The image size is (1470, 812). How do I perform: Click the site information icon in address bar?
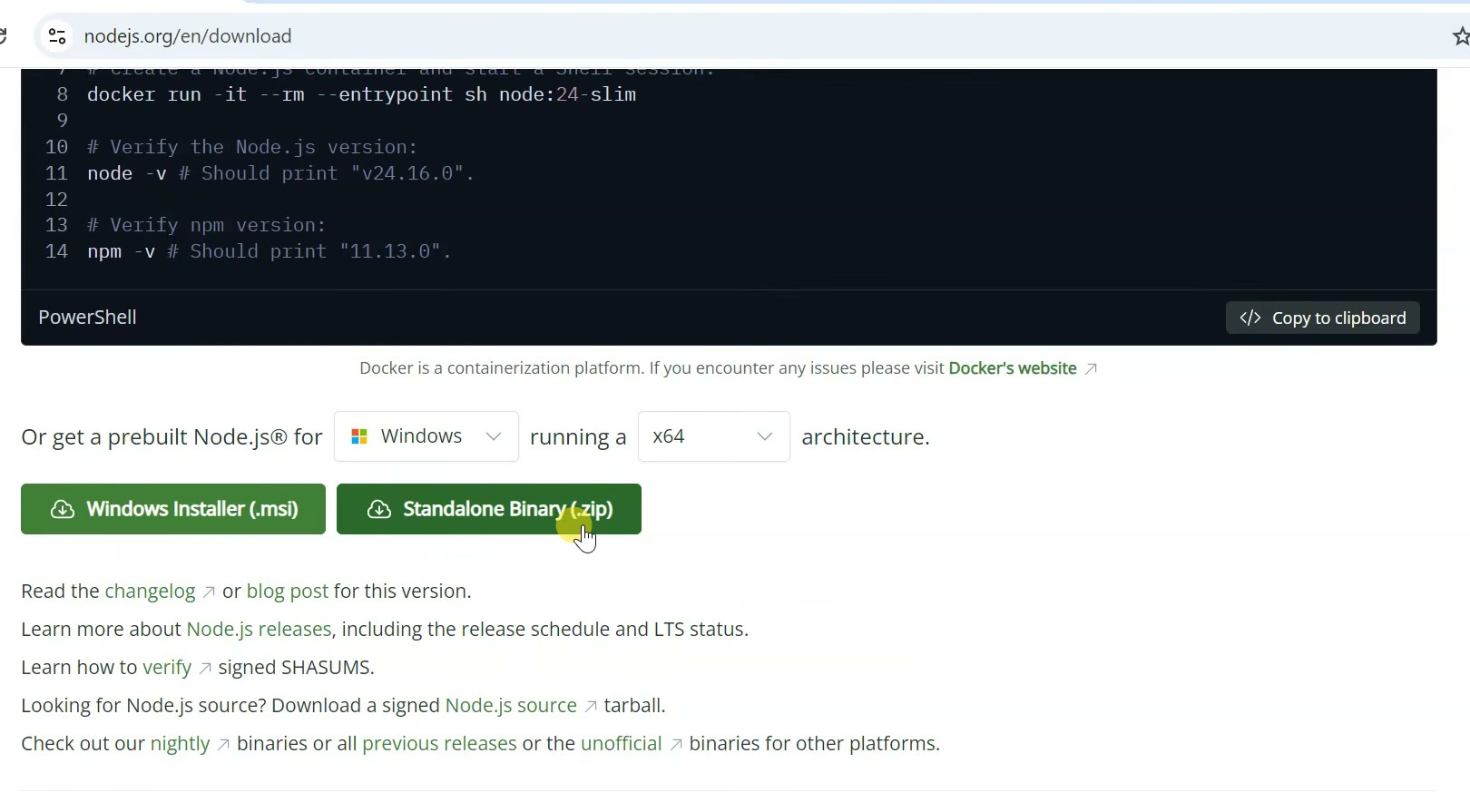coord(57,36)
